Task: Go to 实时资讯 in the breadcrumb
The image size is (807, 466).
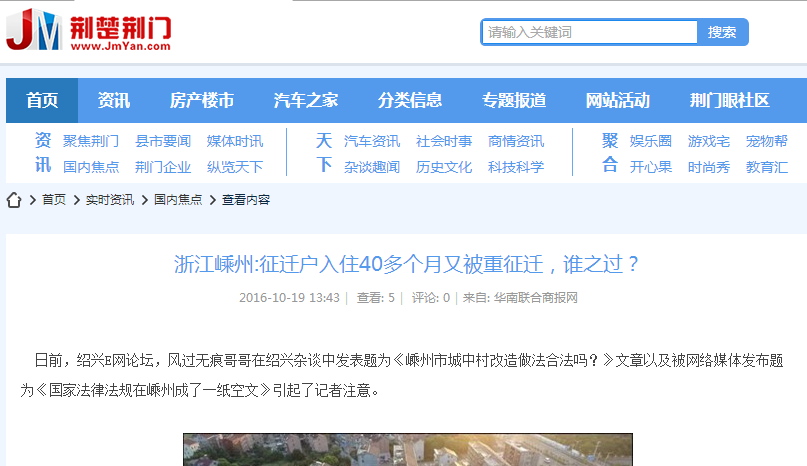Action: [110, 200]
